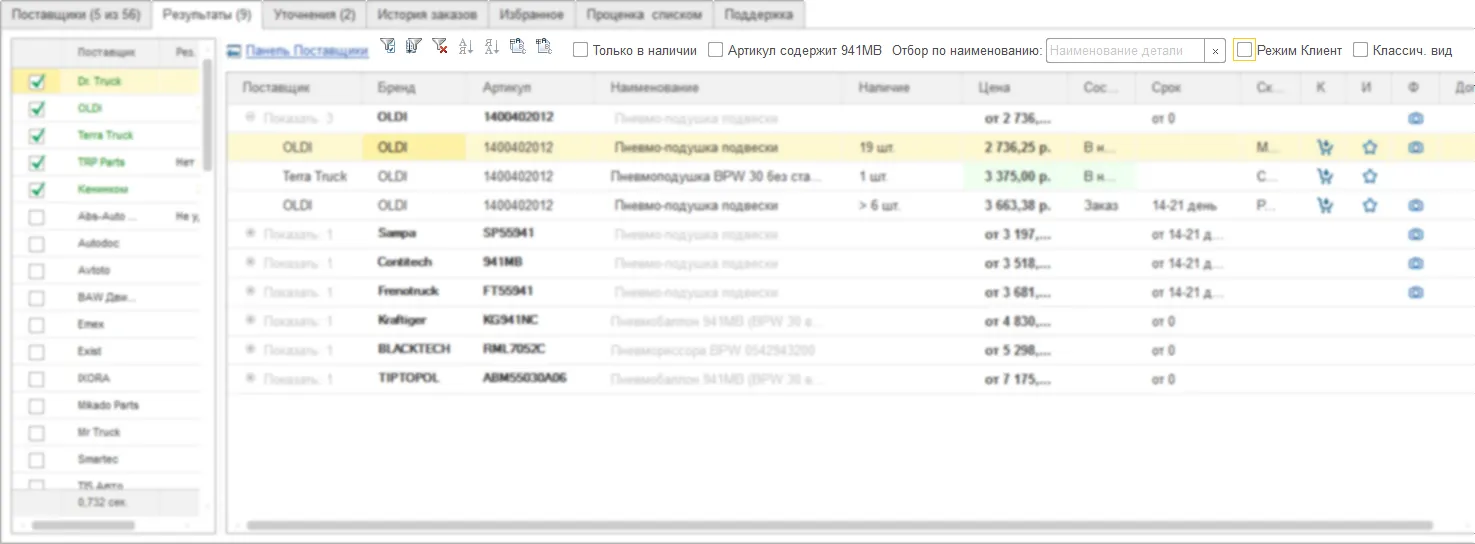Click the last copy-table toolbar icon
Screen dimensions: 1475x544
click(544, 46)
